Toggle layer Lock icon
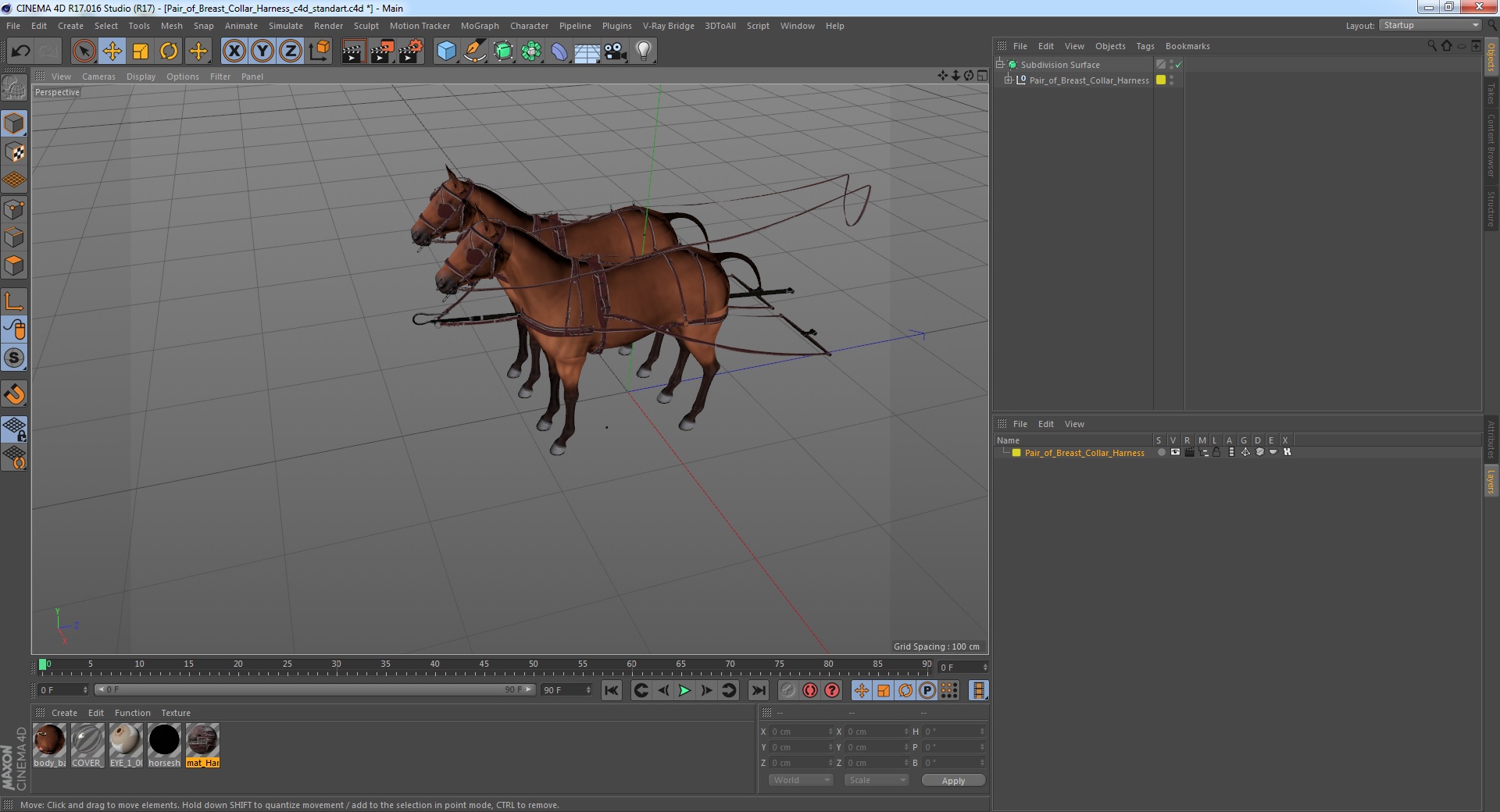 (1216, 453)
